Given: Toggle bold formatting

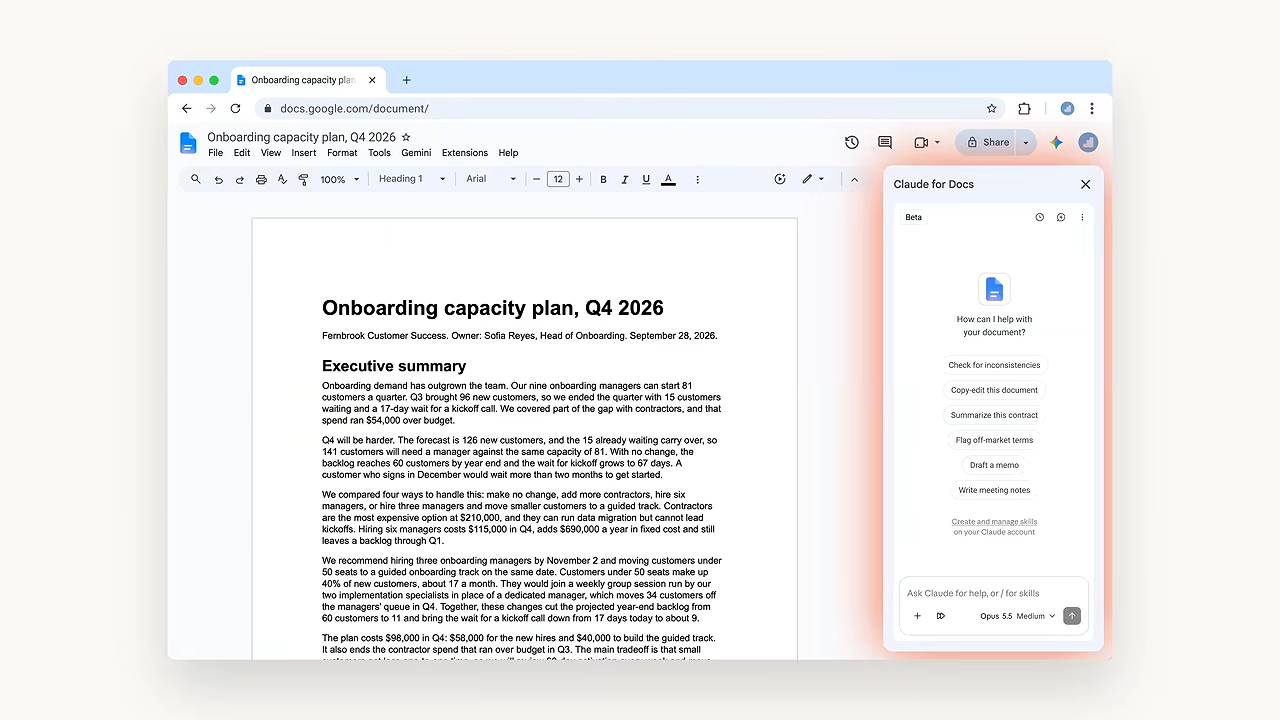Looking at the screenshot, I should [x=603, y=180].
